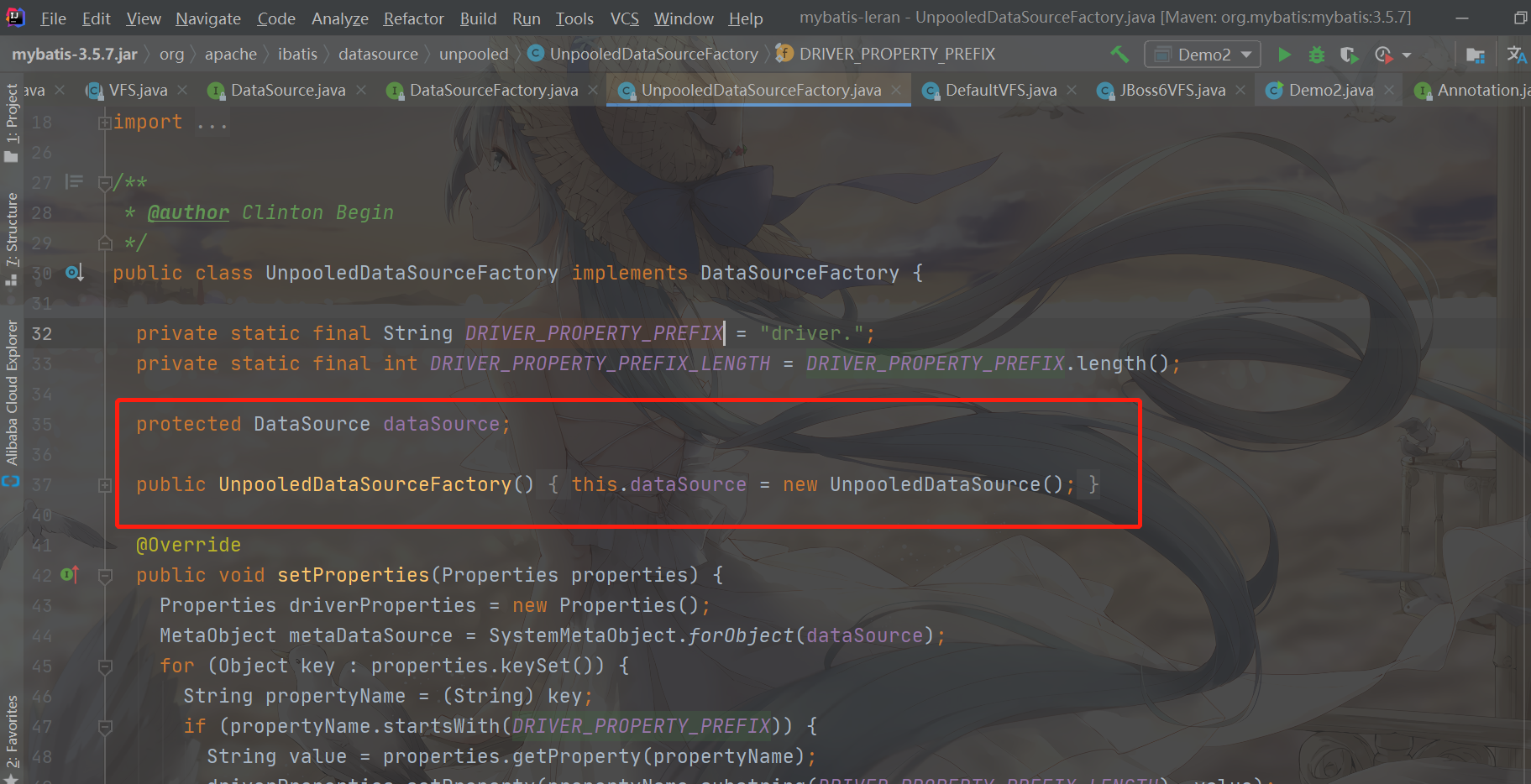Run Demo2 with the green play icon
This screenshot has height=784, width=1531.
pos(1284,55)
